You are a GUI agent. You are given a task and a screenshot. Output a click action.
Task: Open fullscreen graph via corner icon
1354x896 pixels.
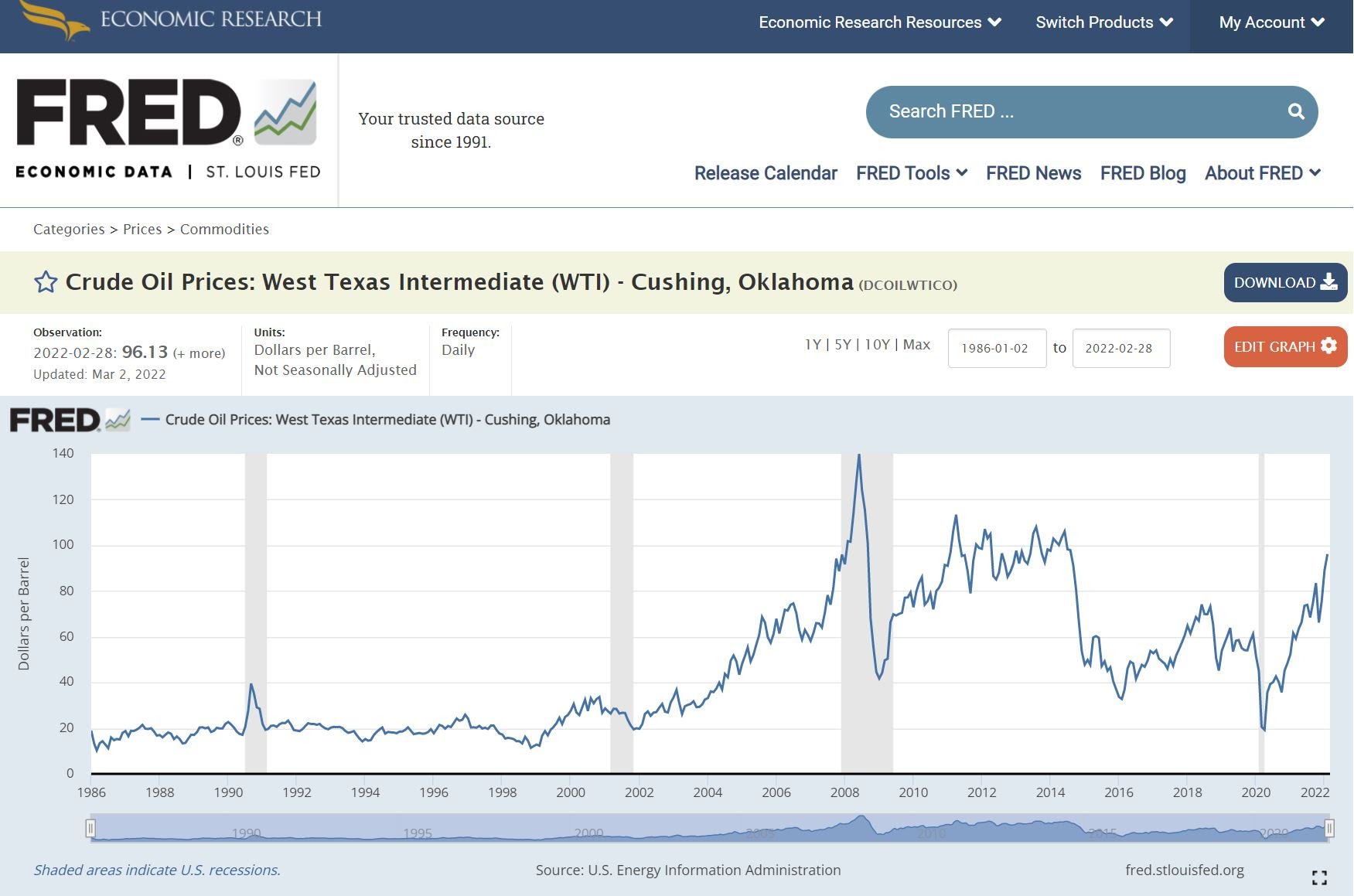click(x=1319, y=877)
